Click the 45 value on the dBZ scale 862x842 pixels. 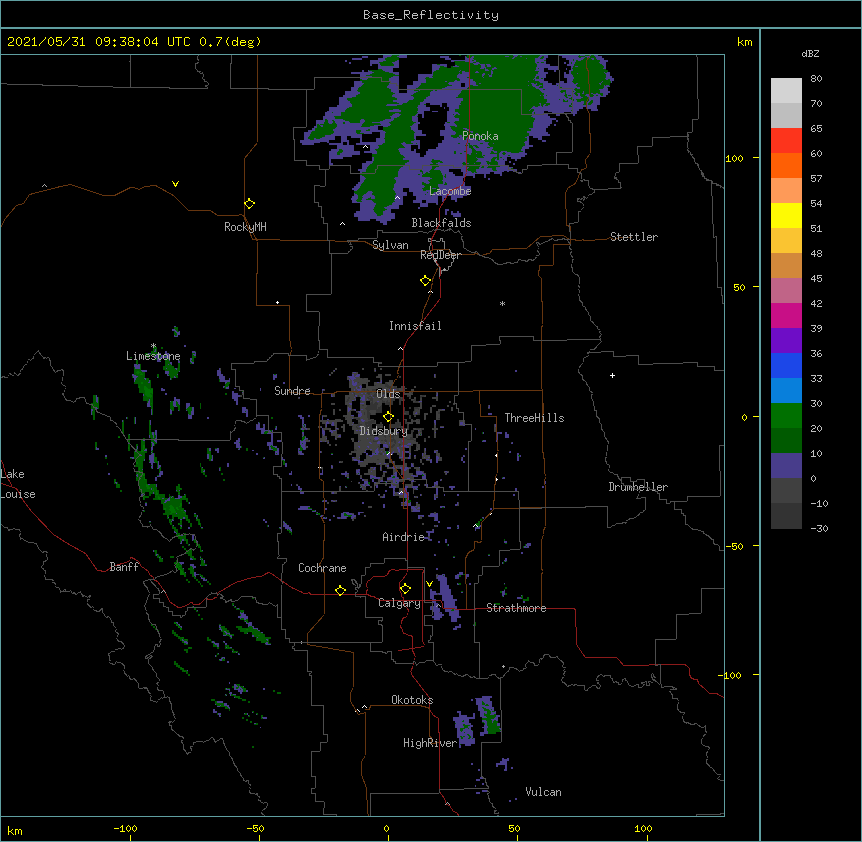pos(816,278)
